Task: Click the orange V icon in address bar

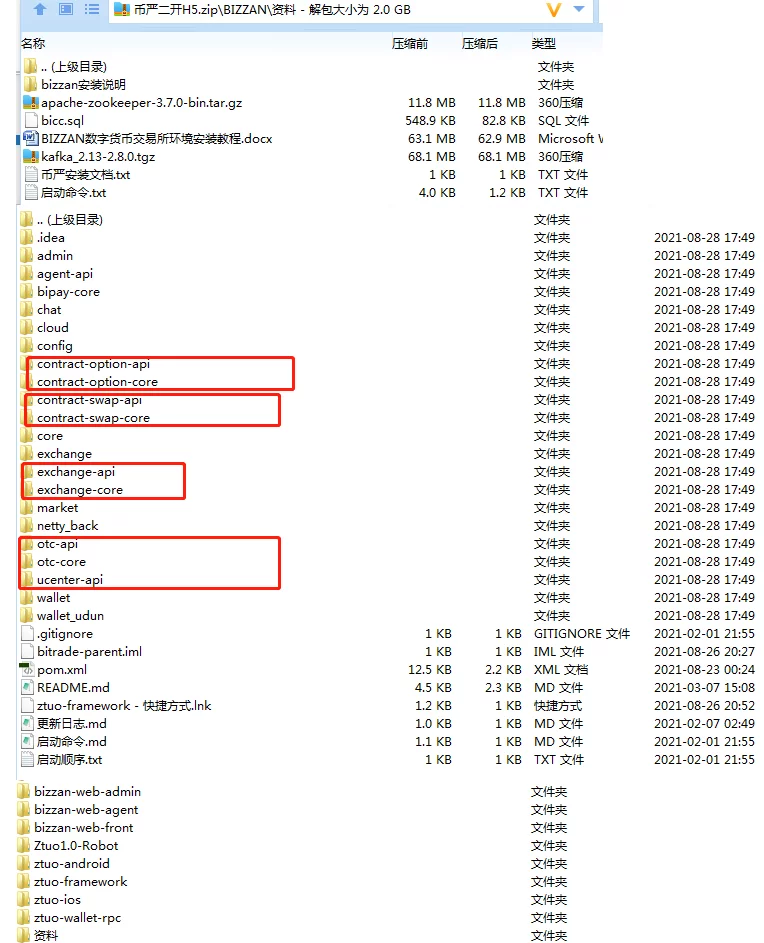Action: coord(554,10)
